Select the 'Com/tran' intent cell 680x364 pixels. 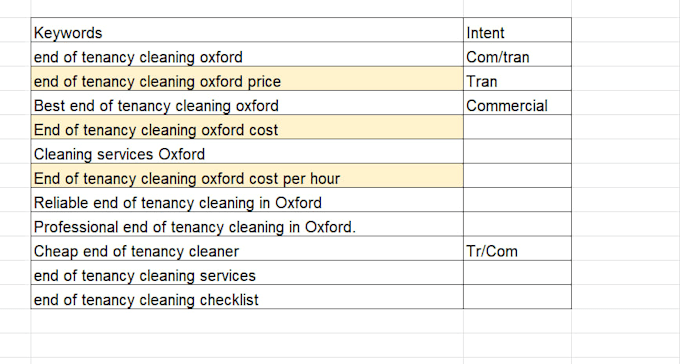[517, 54]
